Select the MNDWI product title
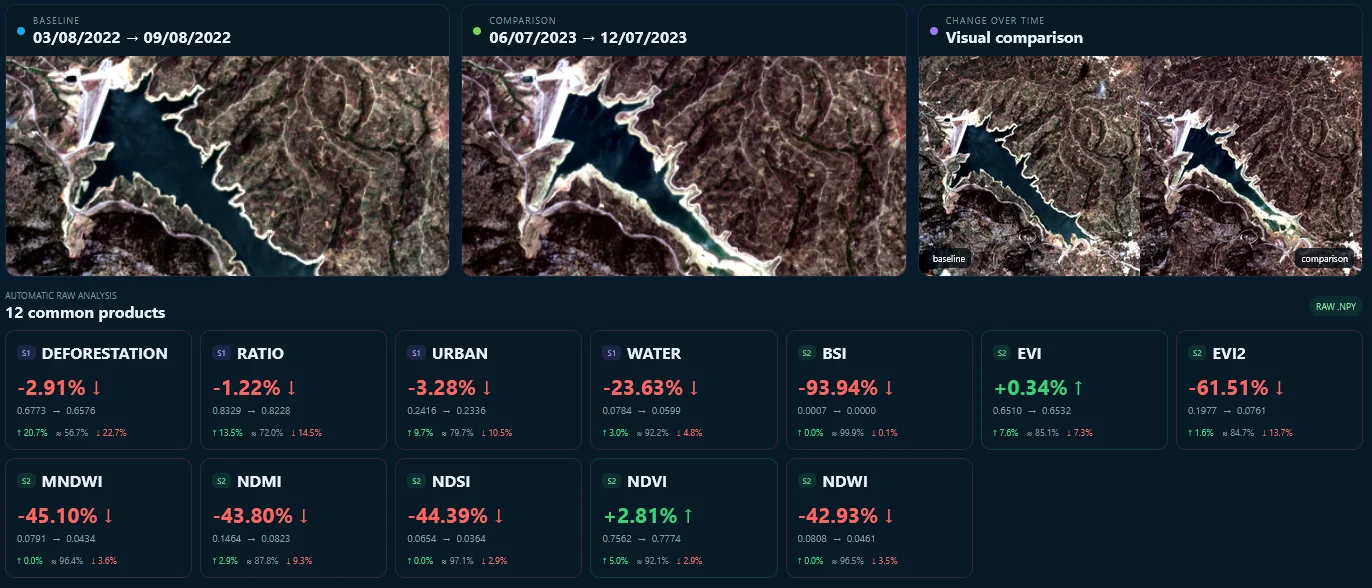This screenshot has width=1372, height=588. [72, 481]
